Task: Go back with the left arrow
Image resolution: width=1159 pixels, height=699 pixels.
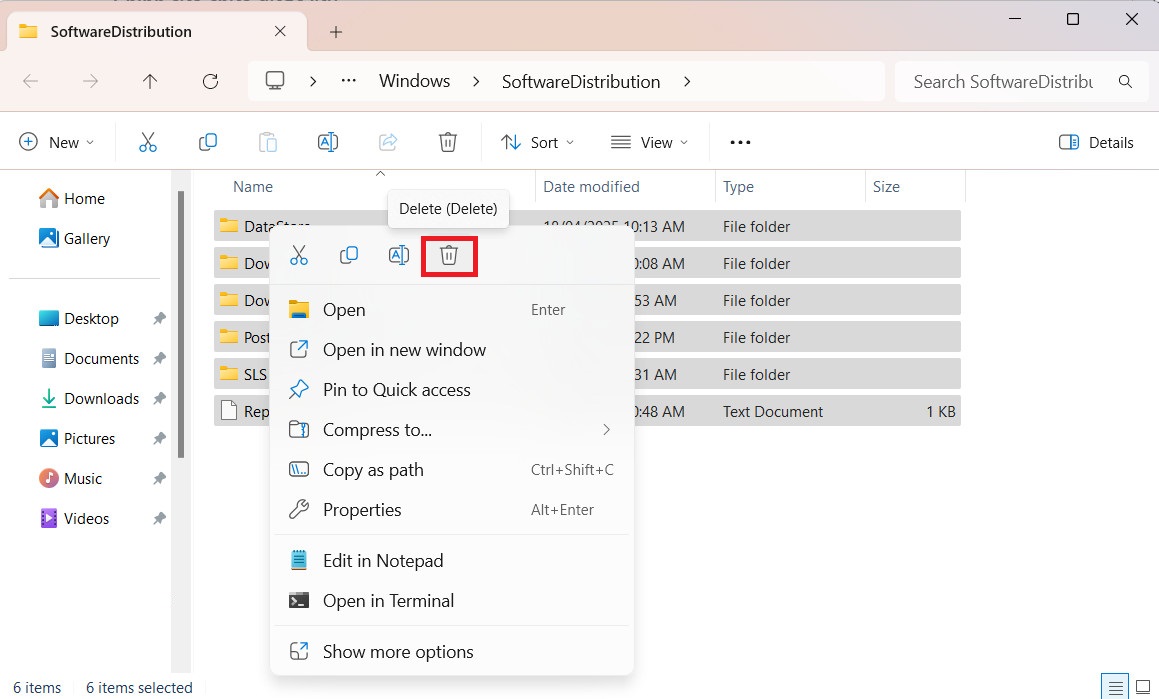Action: point(30,81)
